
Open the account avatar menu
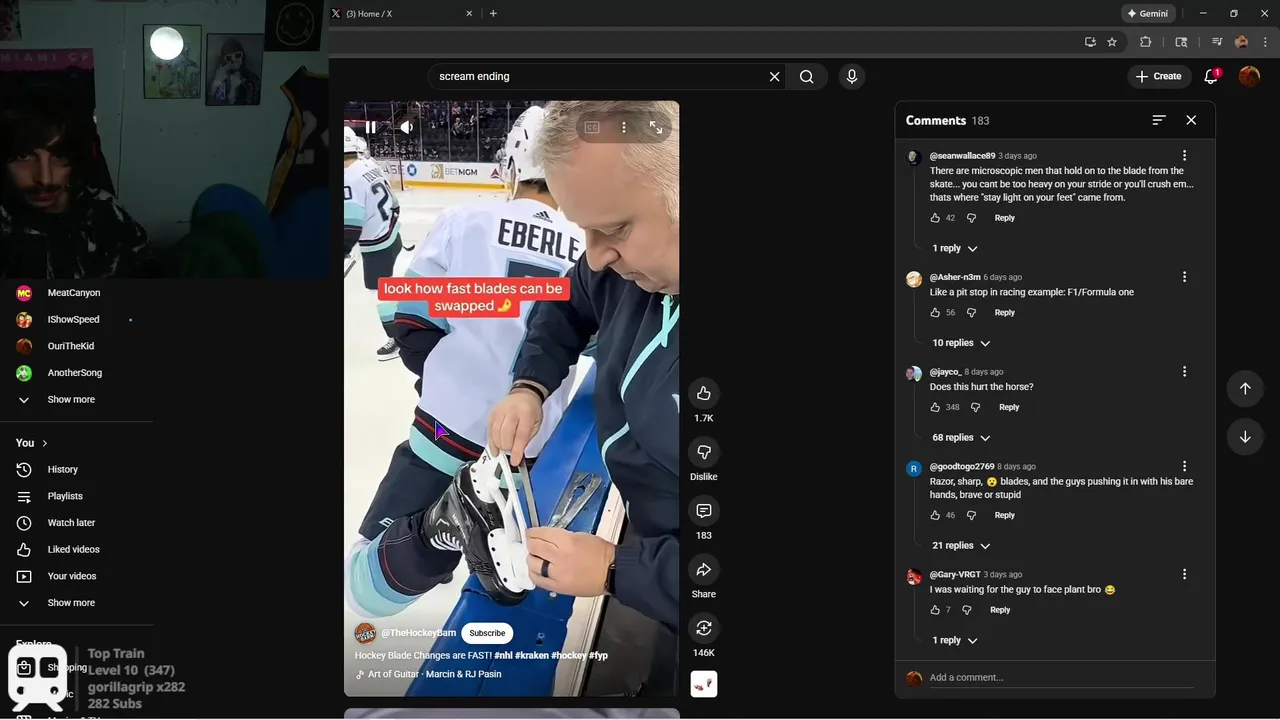coord(1249,76)
